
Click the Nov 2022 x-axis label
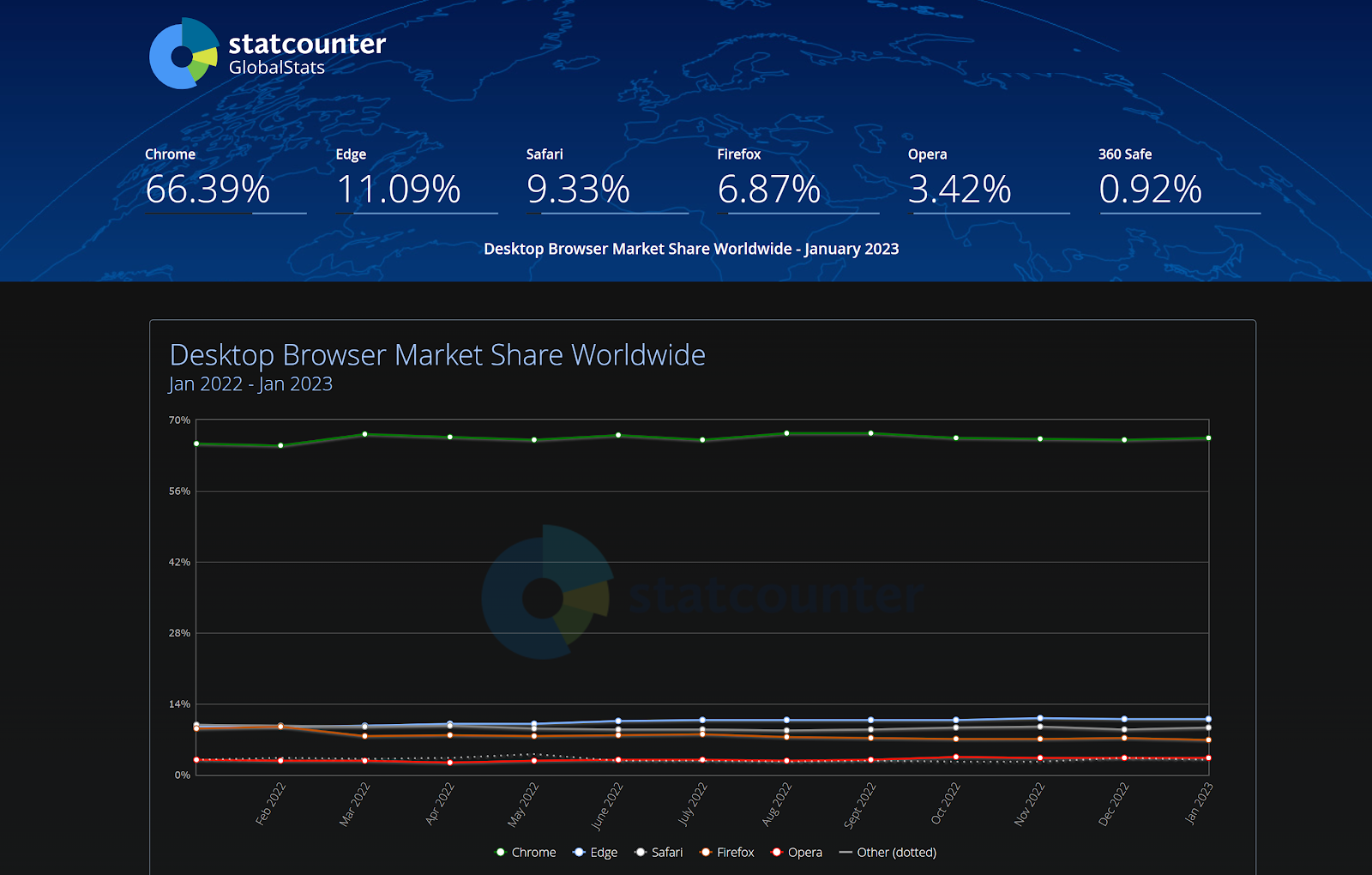tap(1030, 804)
